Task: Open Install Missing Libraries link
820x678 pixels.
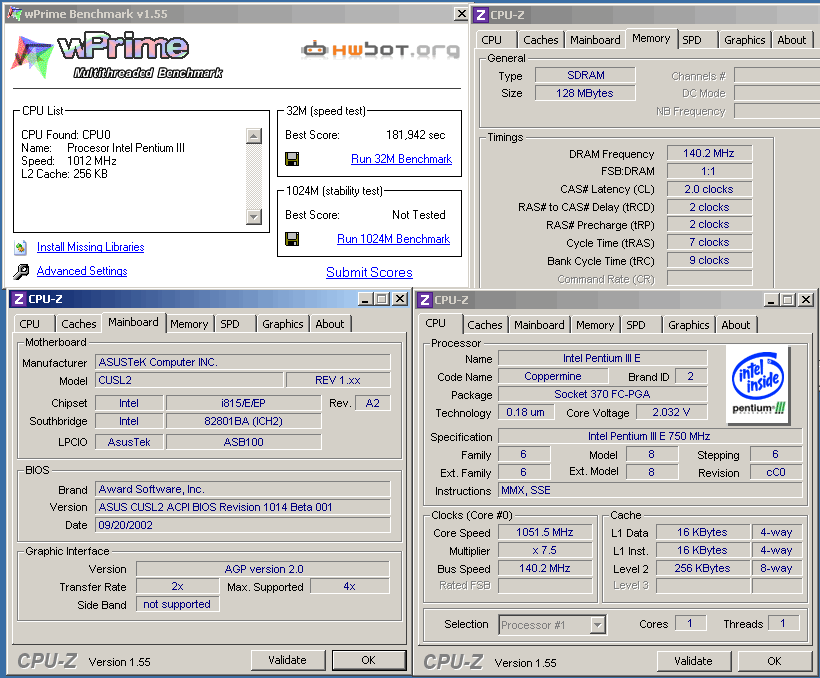Action: (90, 247)
